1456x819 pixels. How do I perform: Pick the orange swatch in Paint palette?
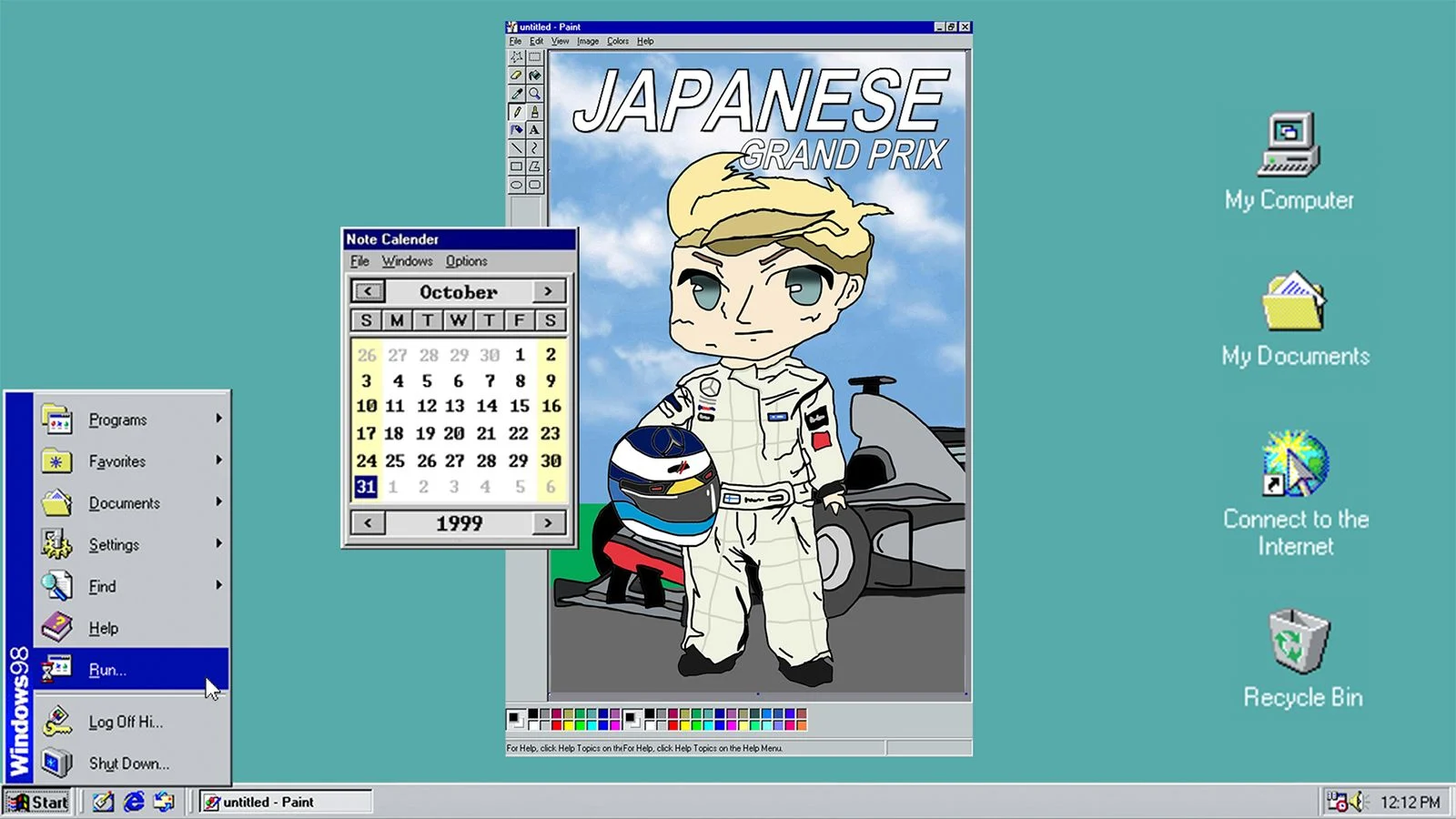pyautogui.click(x=802, y=725)
